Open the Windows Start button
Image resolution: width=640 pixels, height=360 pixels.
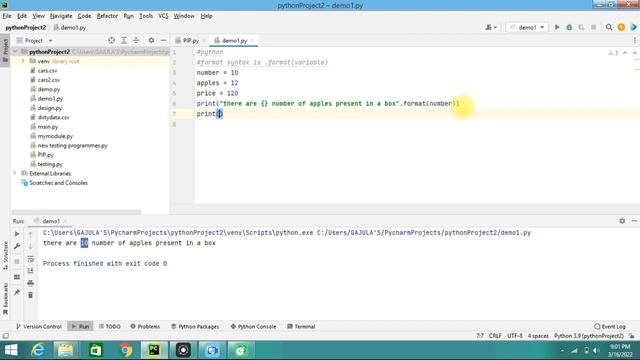coord(11,350)
